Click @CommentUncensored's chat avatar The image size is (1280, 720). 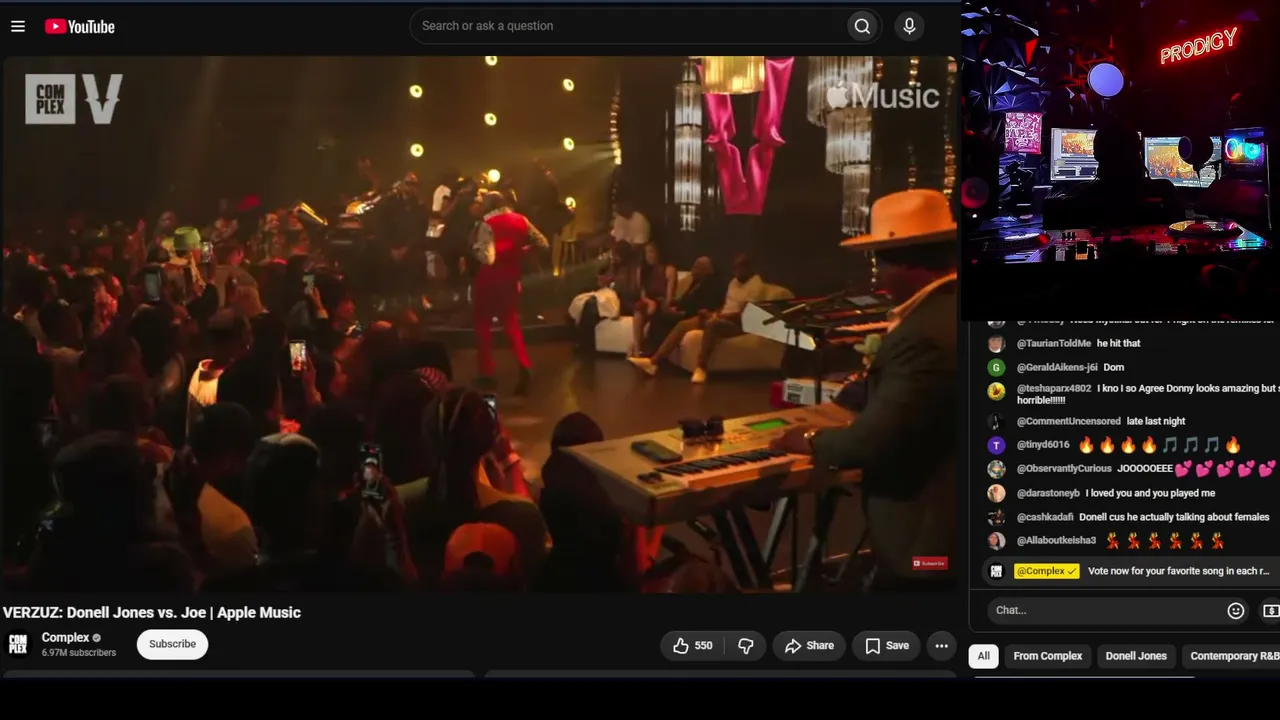996,421
